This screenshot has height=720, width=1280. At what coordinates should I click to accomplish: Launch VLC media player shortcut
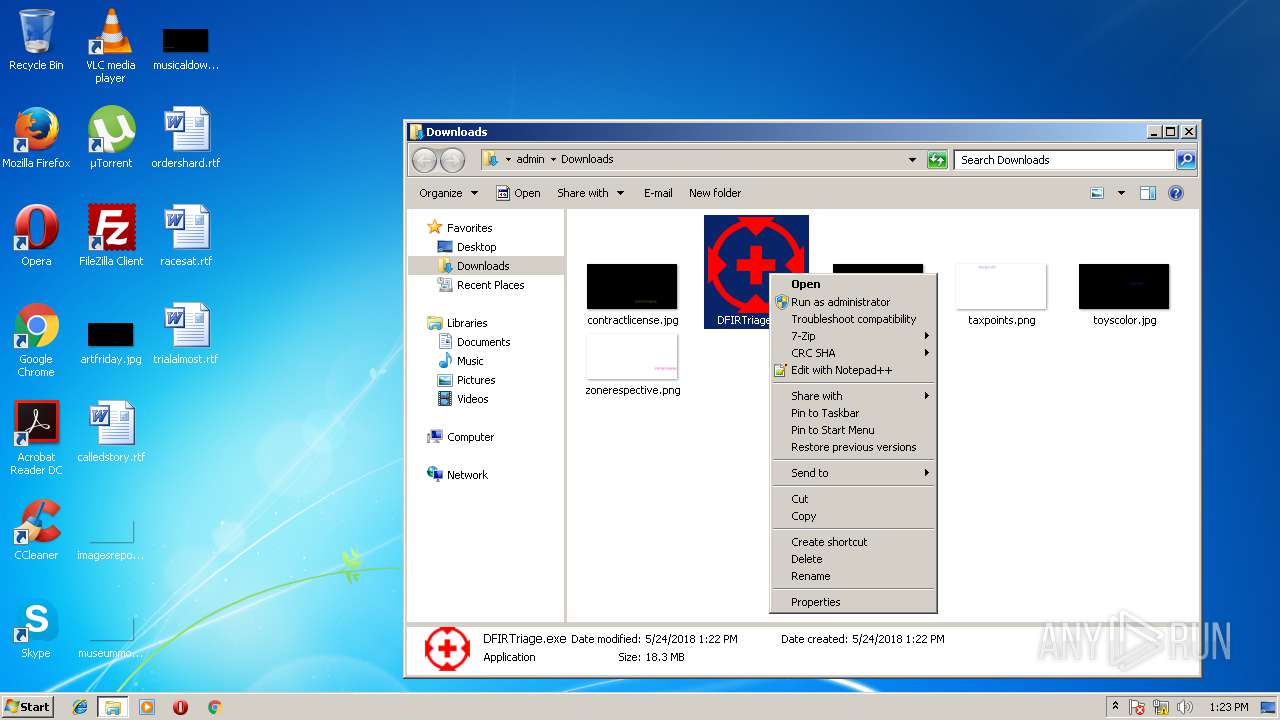[110, 45]
